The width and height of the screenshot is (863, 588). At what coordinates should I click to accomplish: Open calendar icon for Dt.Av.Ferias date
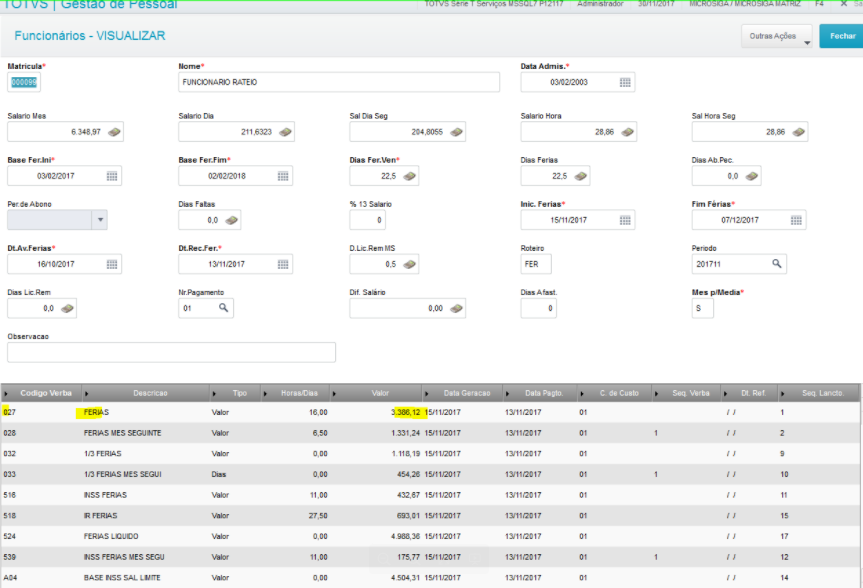pos(112,264)
